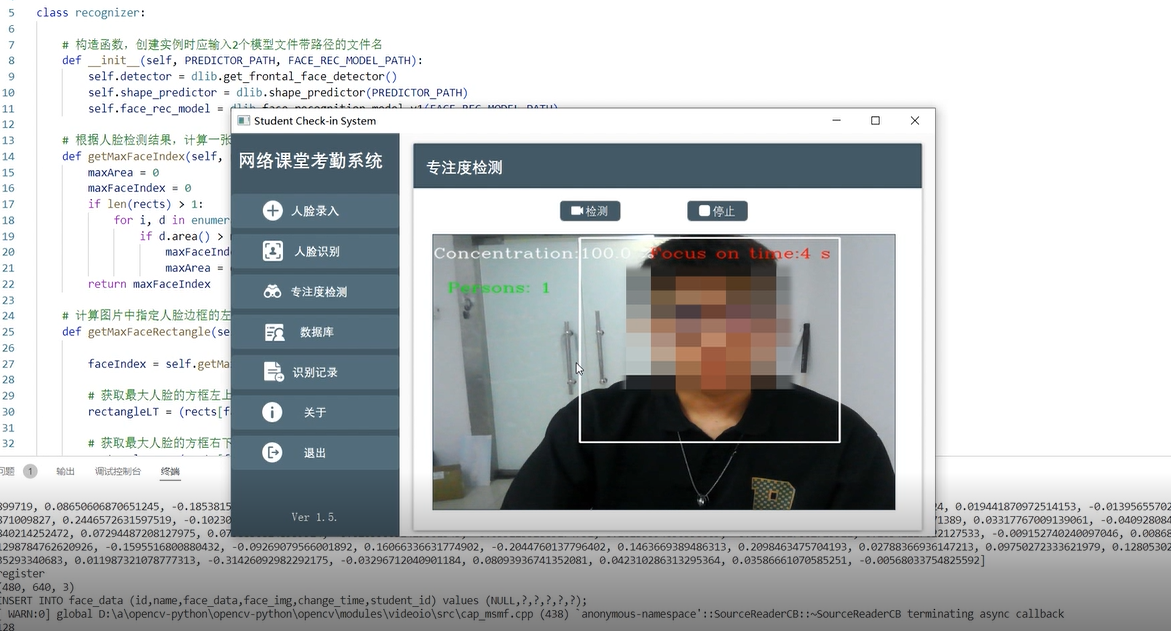
Task: Click the 'return maxFaceIndex' line in editor
Action: click(x=149, y=284)
